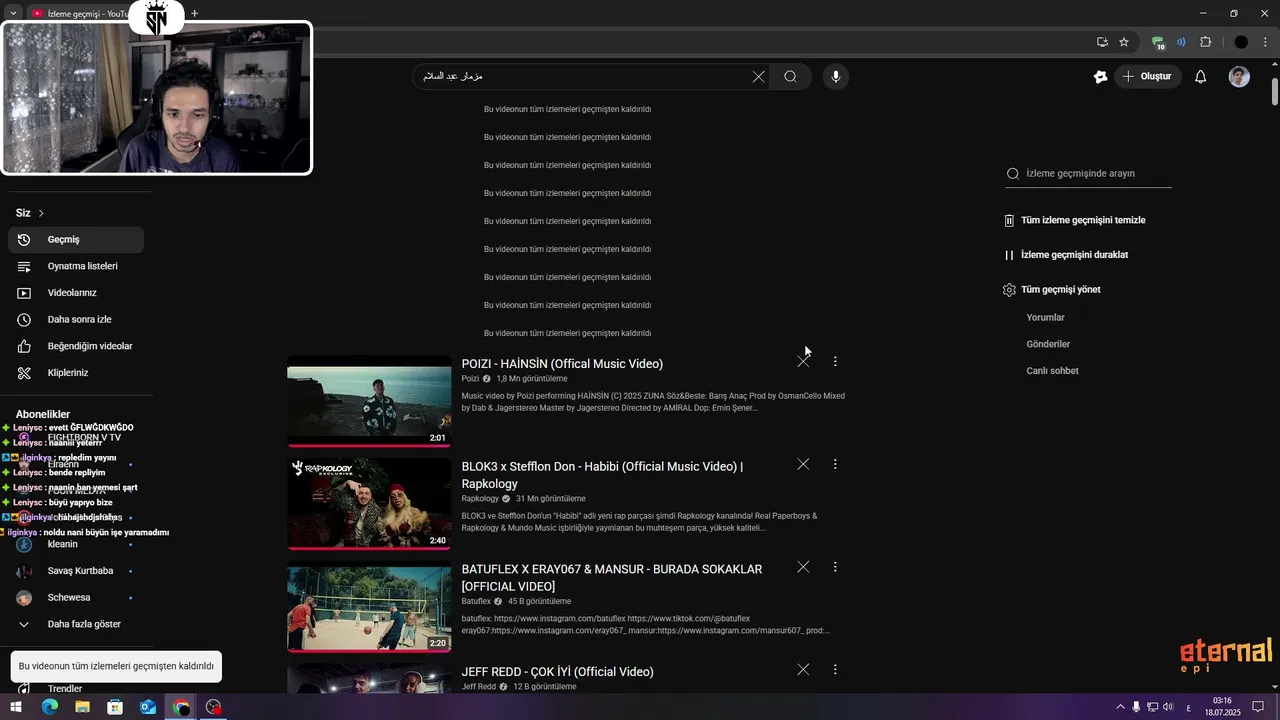Open Klipleriniz in the sidebar

(x=76, y=373)
